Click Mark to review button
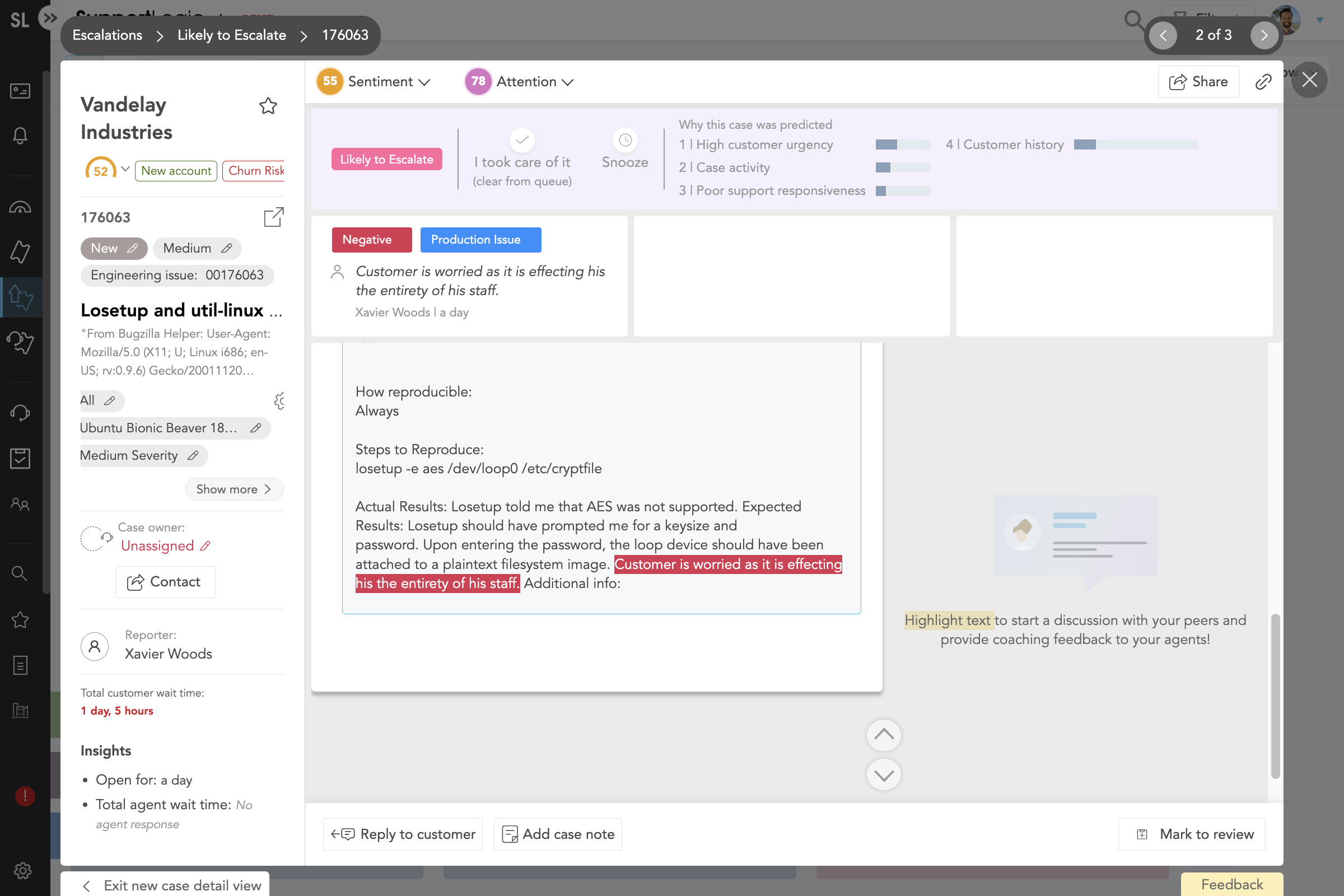Viewport: 1344px width, 896px height. click(1192, 834)
